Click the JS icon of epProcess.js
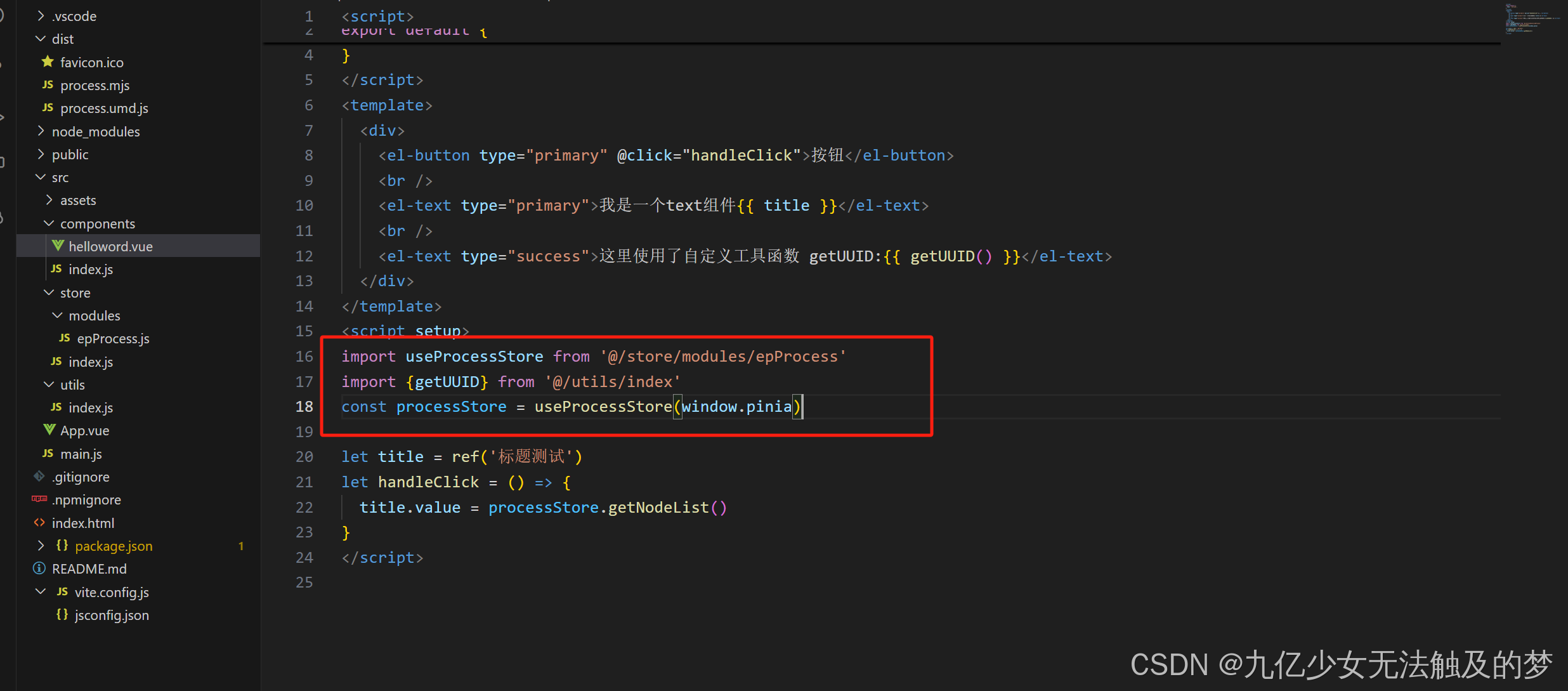Screen dimensions: 1568x691 [64, 338]
